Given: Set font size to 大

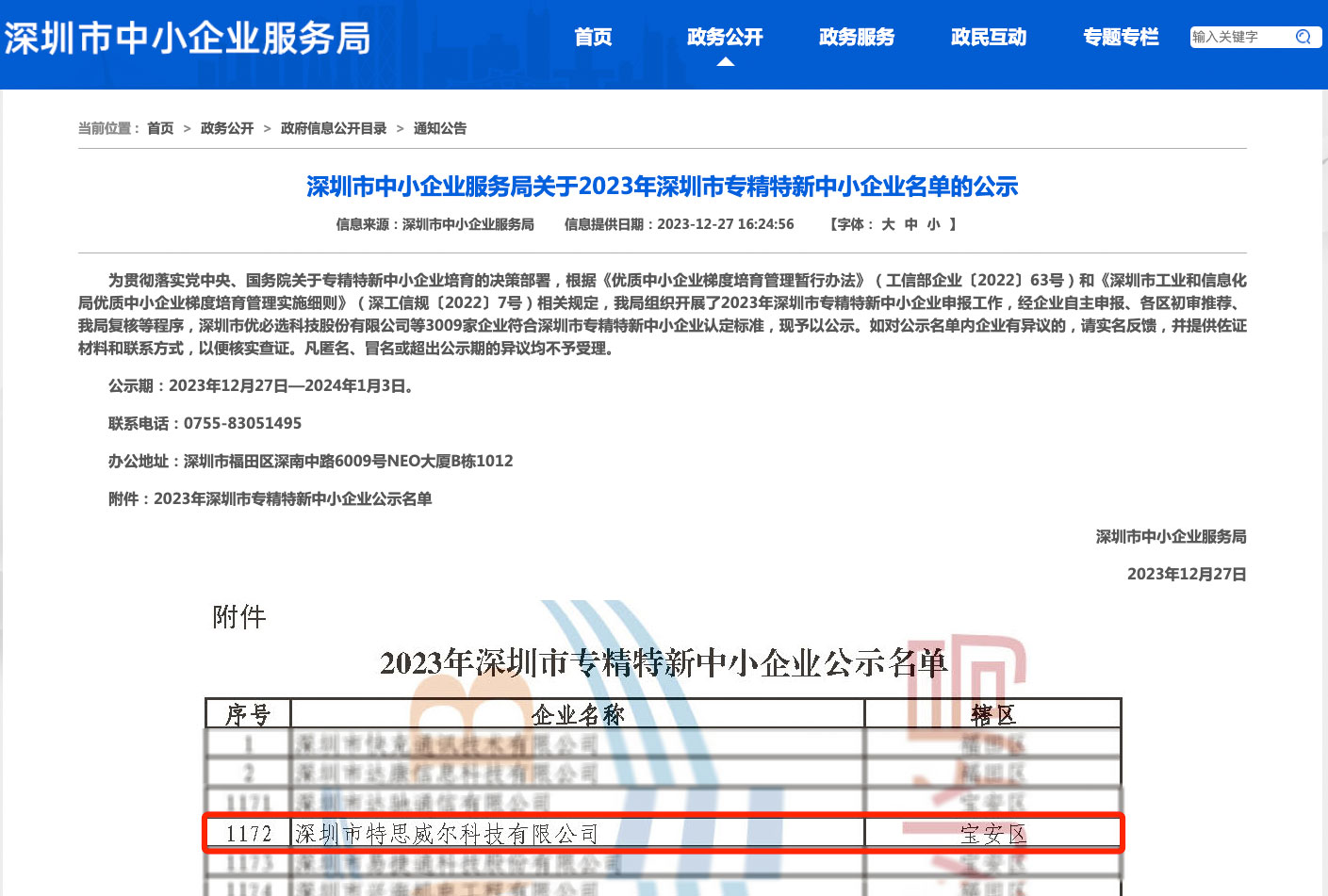Looking at the screenshot, I should coord(888,224).
